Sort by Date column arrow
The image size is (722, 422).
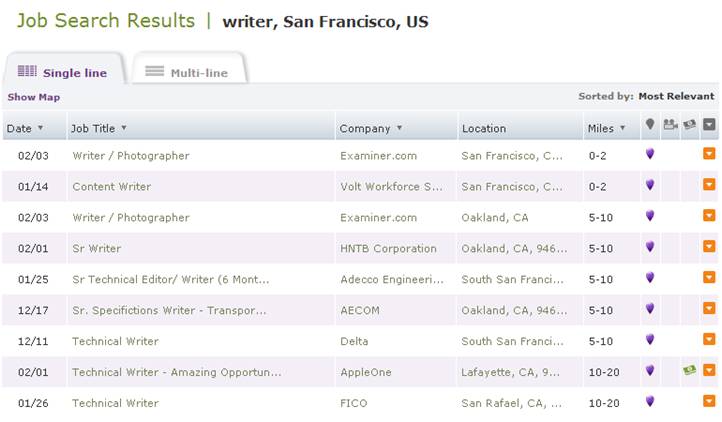[x=41, y=128]
